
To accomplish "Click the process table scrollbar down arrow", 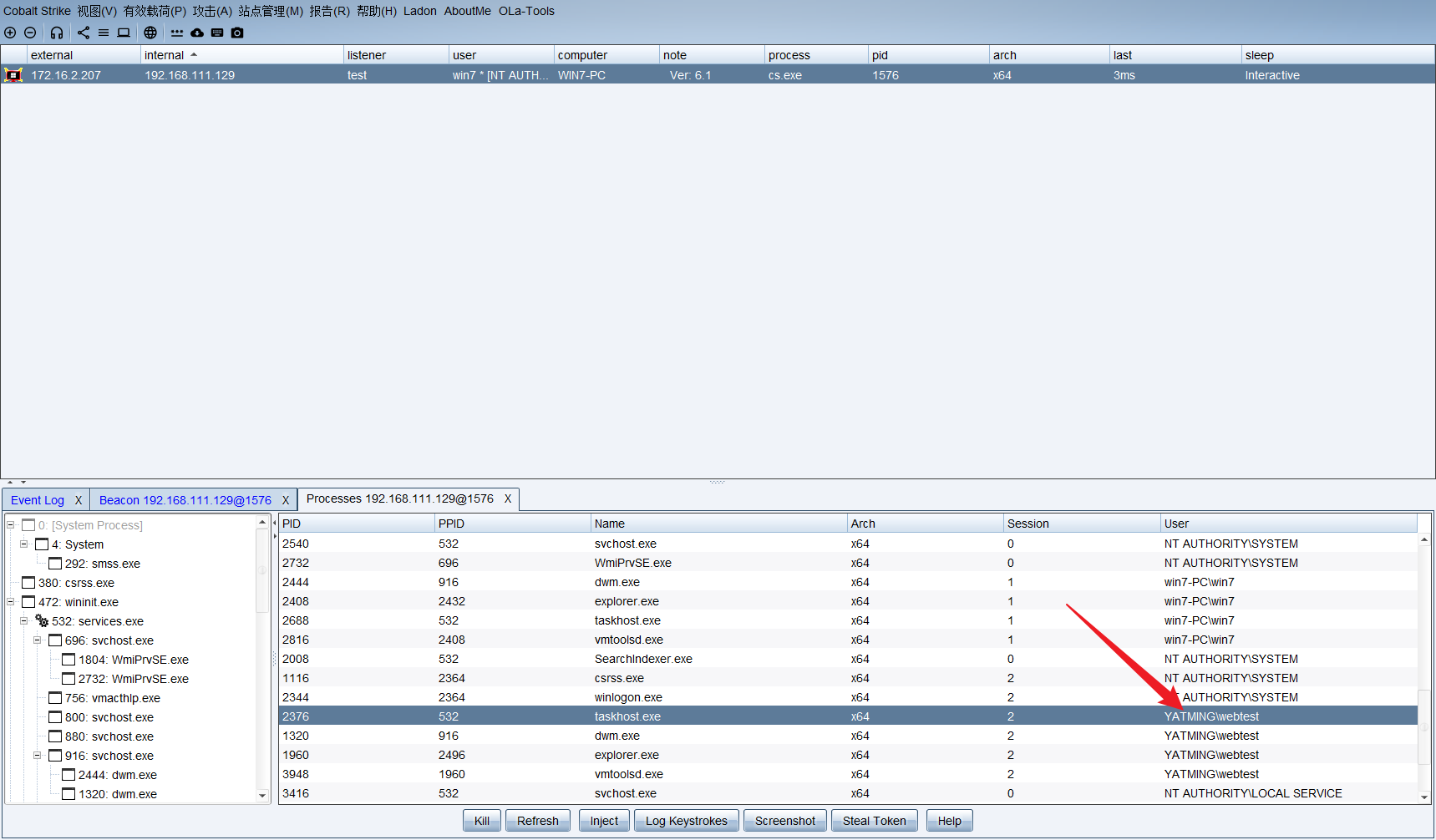I will pyautogui.click(x=1424, y=797).
